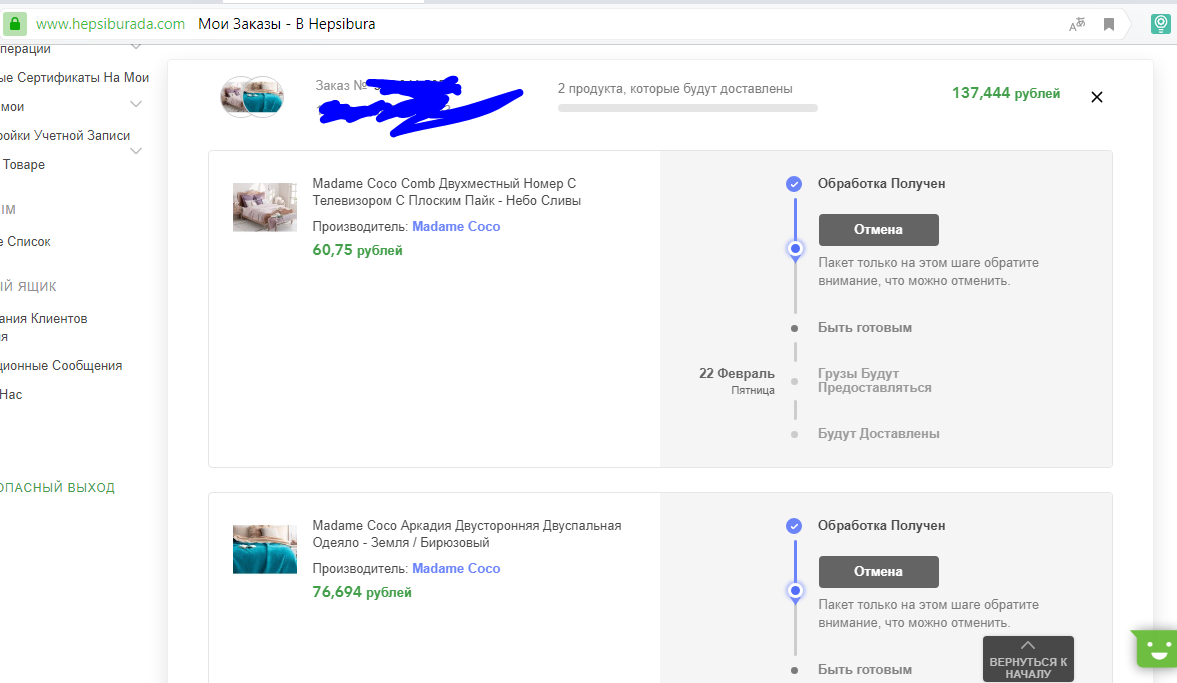The height and width of the screenshot is (683, 1177).
Task: Click the price '76,694 рублей'
Action: 362,592
